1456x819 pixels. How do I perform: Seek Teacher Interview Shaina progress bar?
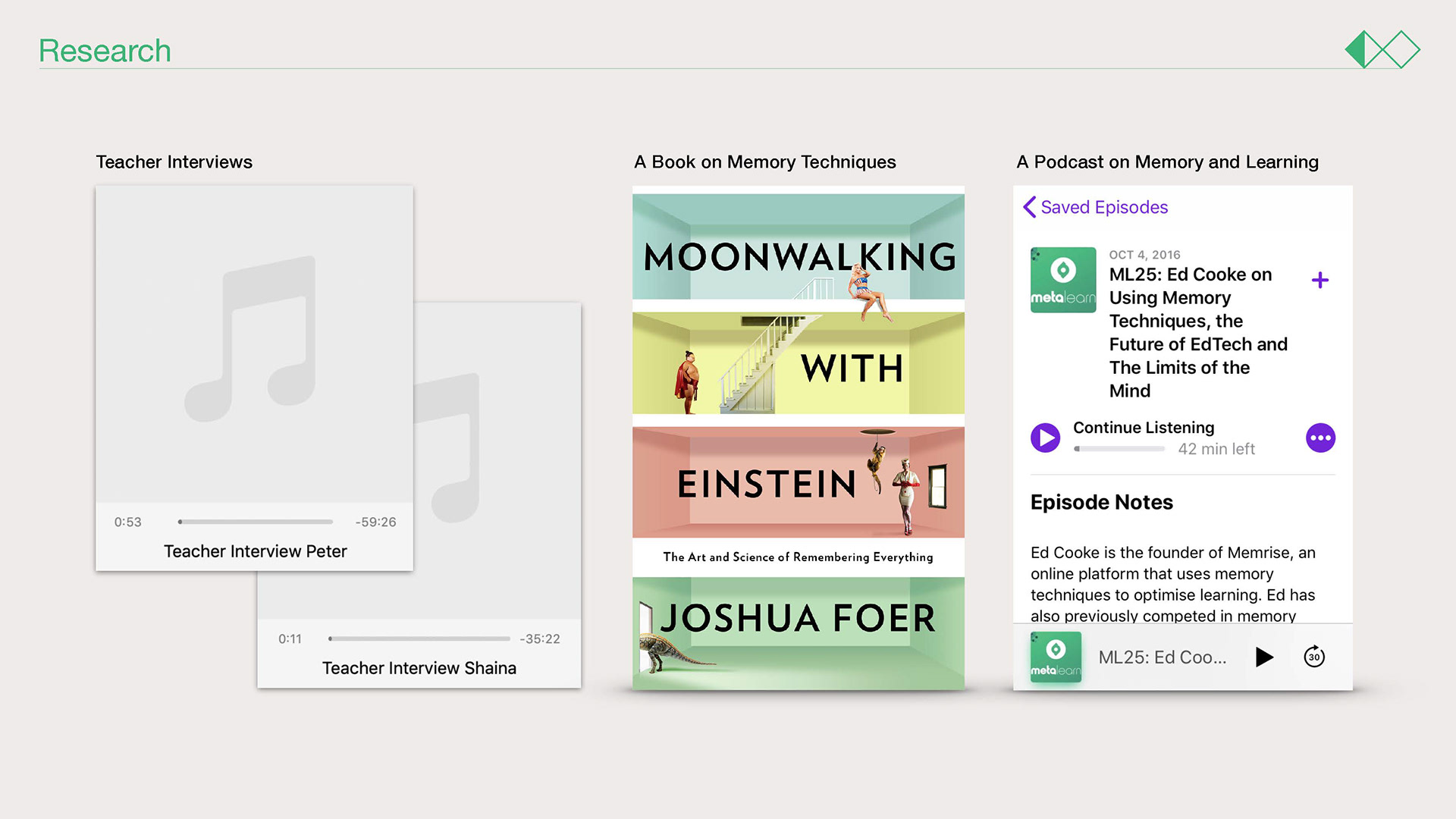419,639
